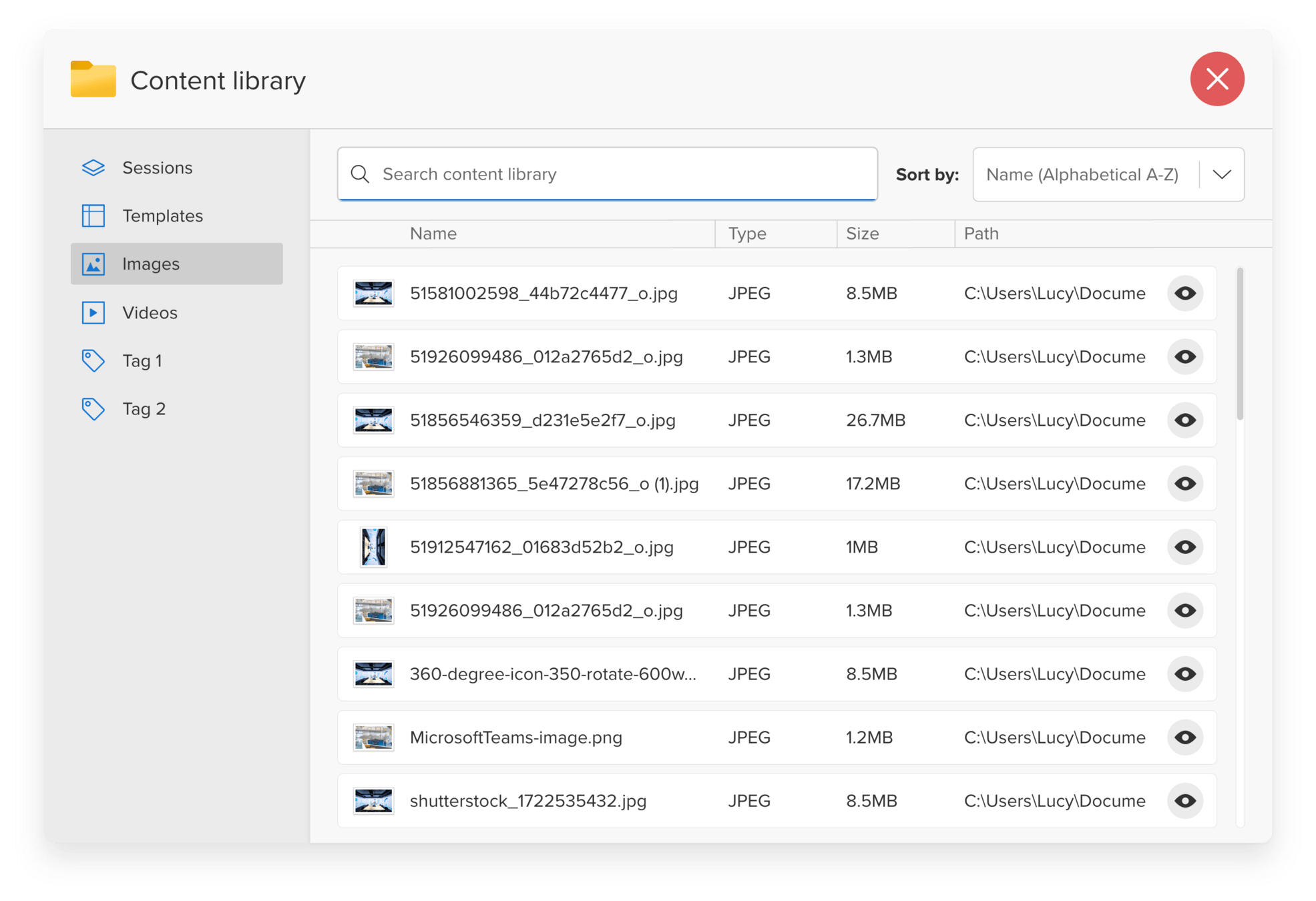
Task: Click the magnifier icon in search bar
Action: click(x=360, y=174)
